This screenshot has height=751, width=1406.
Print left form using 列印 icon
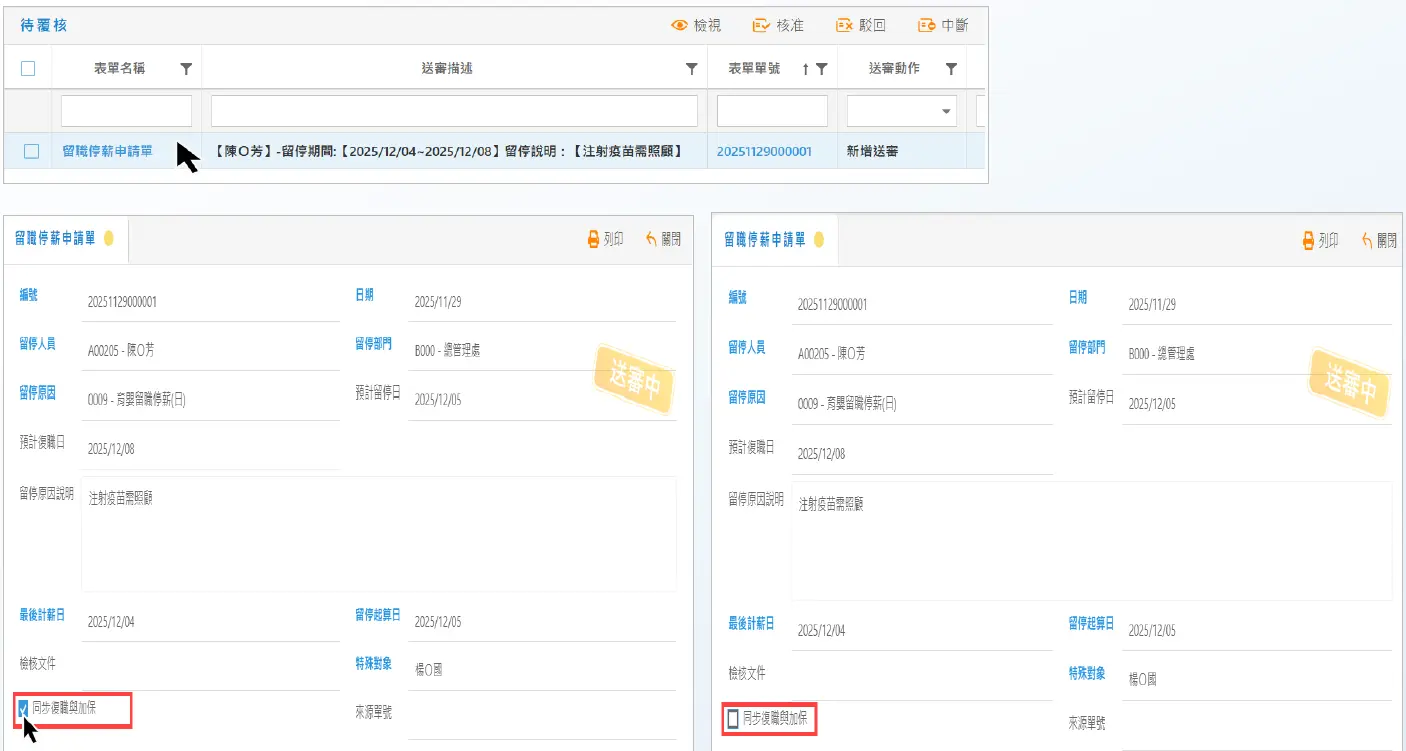coord(593,239)
